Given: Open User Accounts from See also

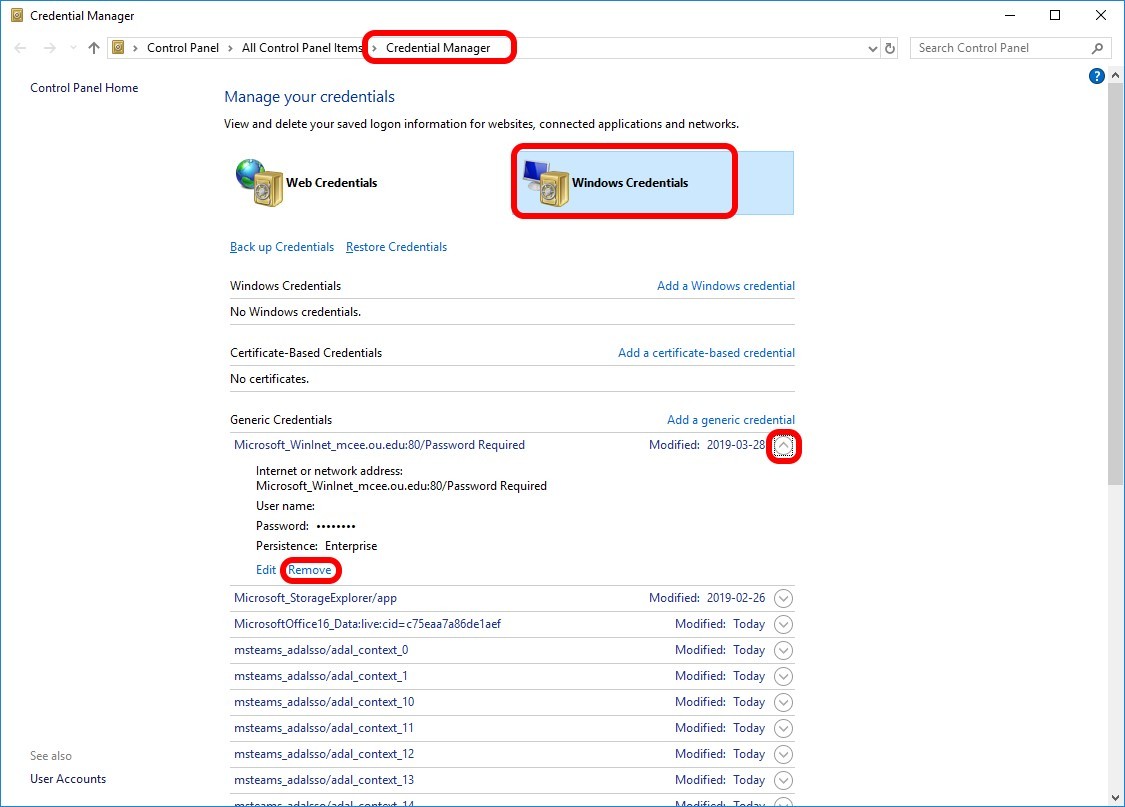Looking at the screenshot, I should (x=67, y=778).
